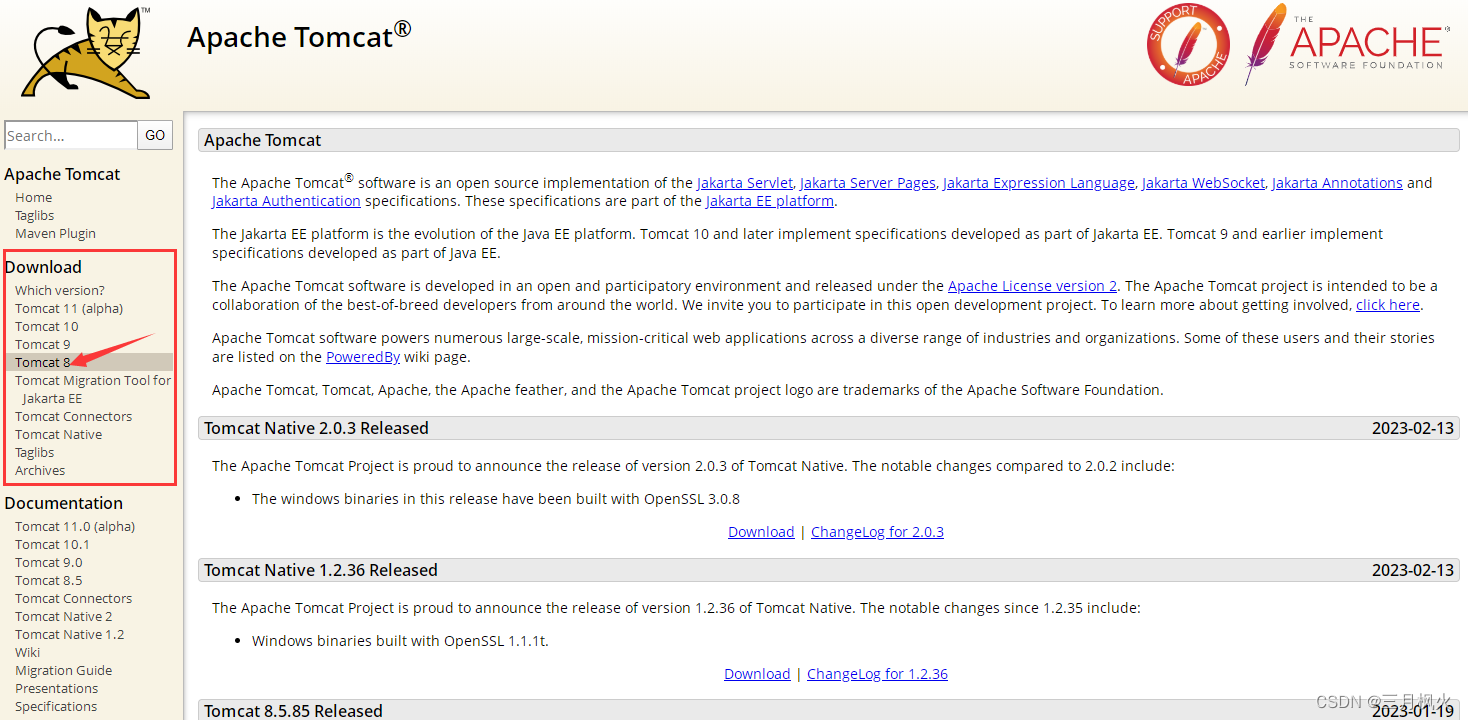Visit the Wiki link in the sidebar
Image resolution: width=1468 pixels, height=720 pixels.
pyautogui.click(x=28, y=653)
